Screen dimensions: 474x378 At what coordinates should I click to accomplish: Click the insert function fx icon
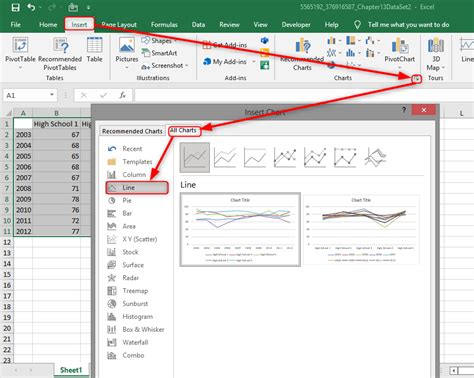coord(123,95)
